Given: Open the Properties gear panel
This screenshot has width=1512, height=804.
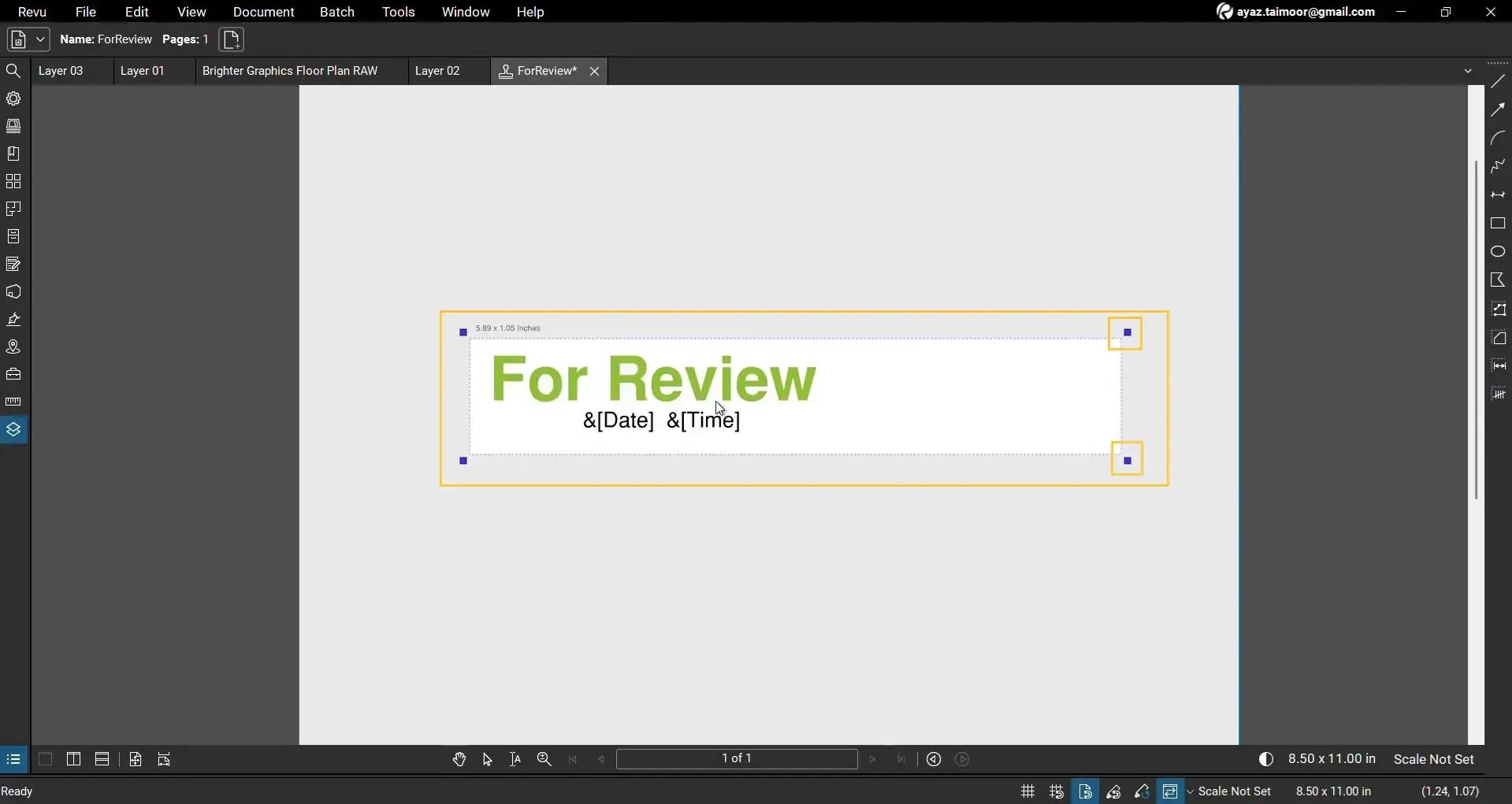Looking at the screenshot, I should pos(13,98).
